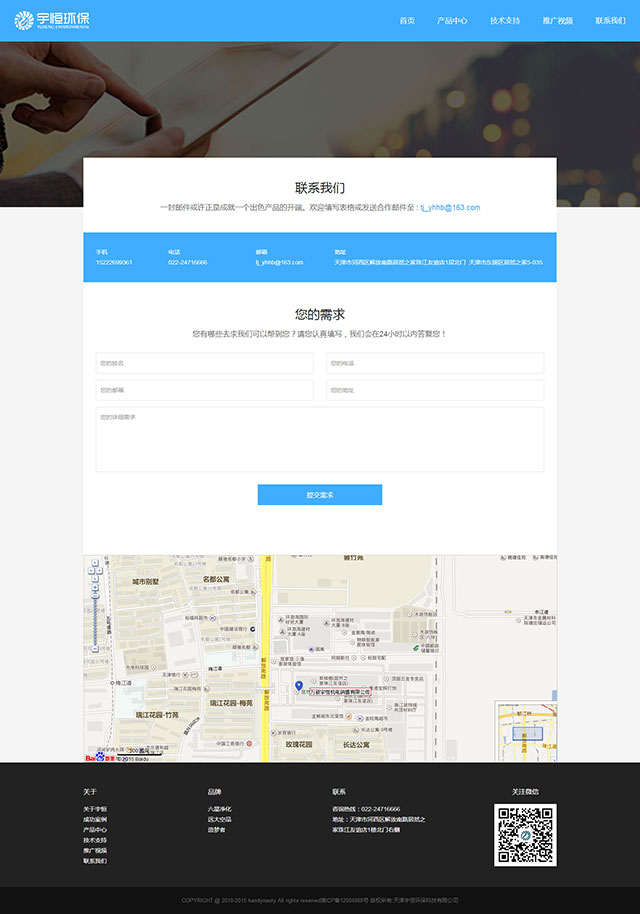Click the 六层净化 brand link in footer
Viewport: 640px width, 914px height.
(x=219, y=809)
